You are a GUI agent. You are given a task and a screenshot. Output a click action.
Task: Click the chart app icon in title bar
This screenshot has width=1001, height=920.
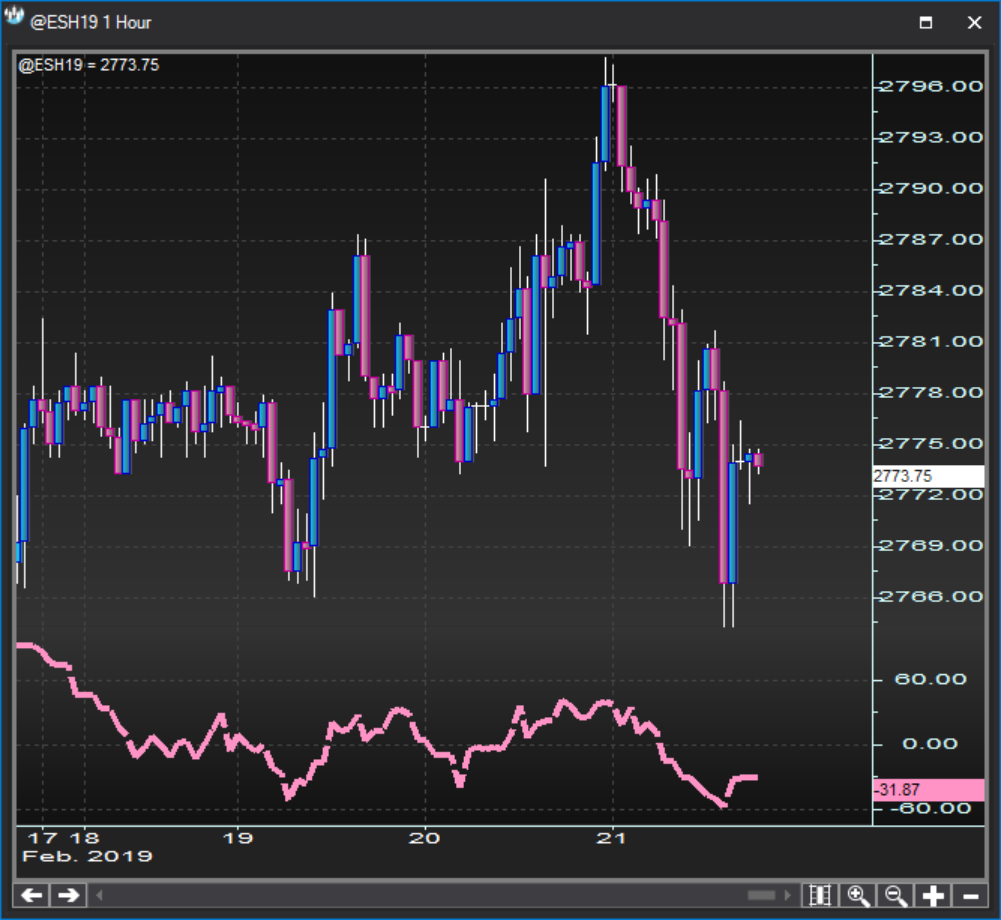point(14,17)
